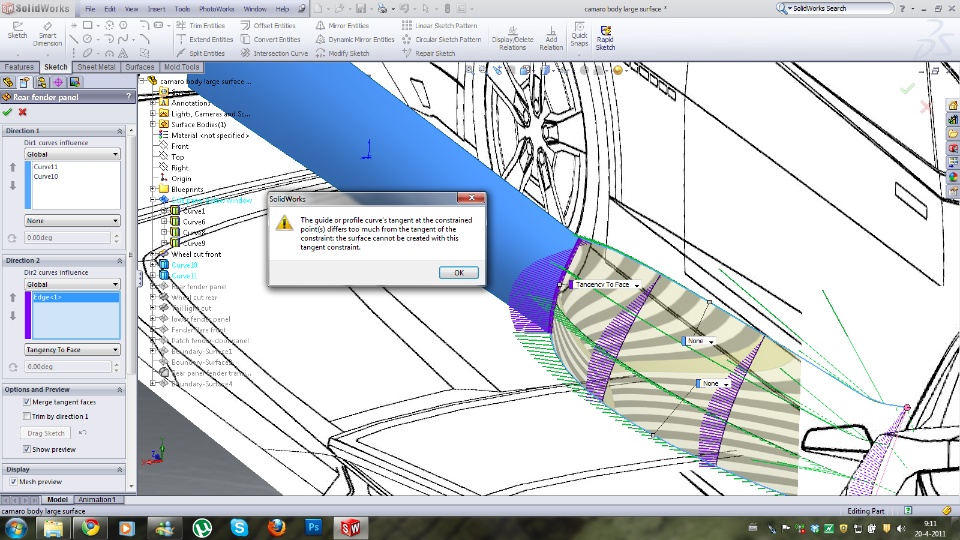Open Chrome from the taskbar
This screenshot has width=960, height=540.
click(90, 527)
